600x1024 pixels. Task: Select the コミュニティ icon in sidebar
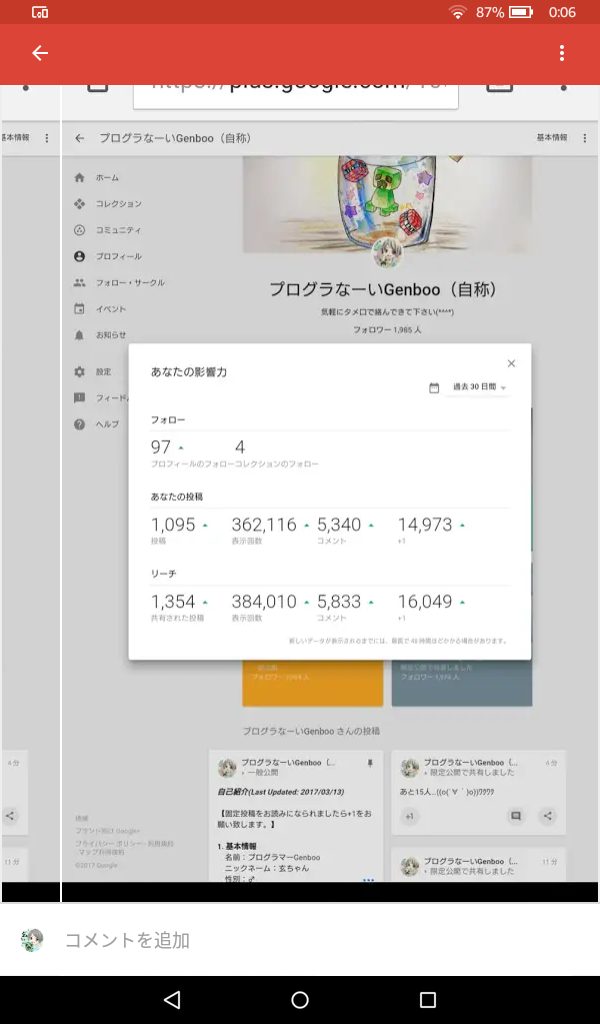coord(80,230)
